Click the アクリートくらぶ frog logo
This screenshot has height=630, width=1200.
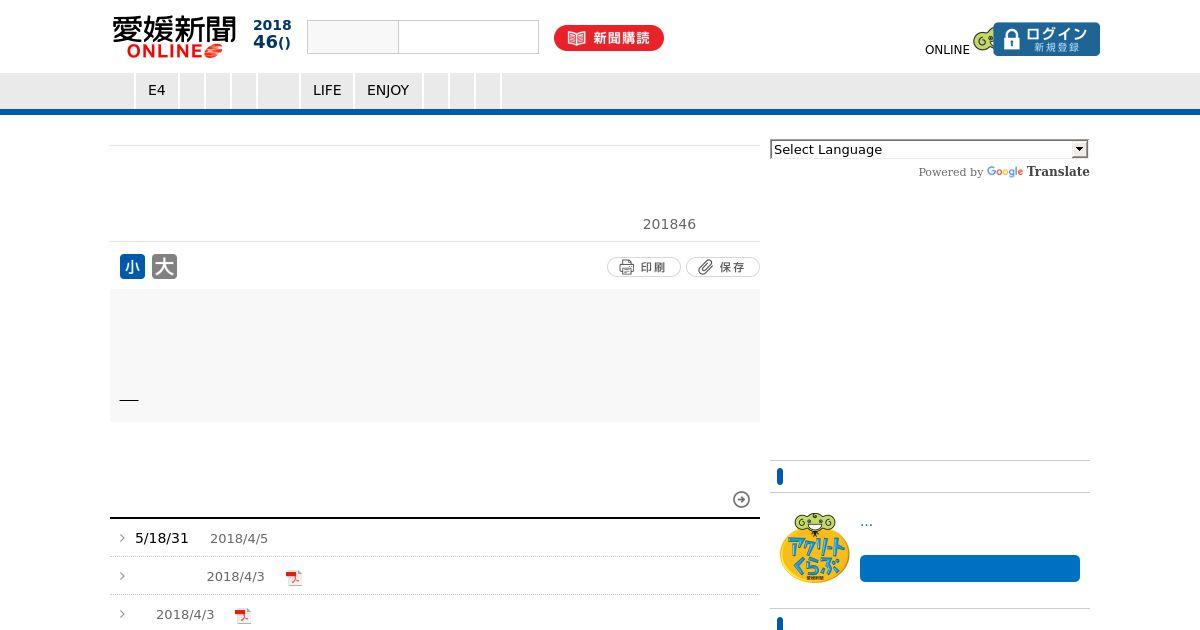[x=815, y=548]
